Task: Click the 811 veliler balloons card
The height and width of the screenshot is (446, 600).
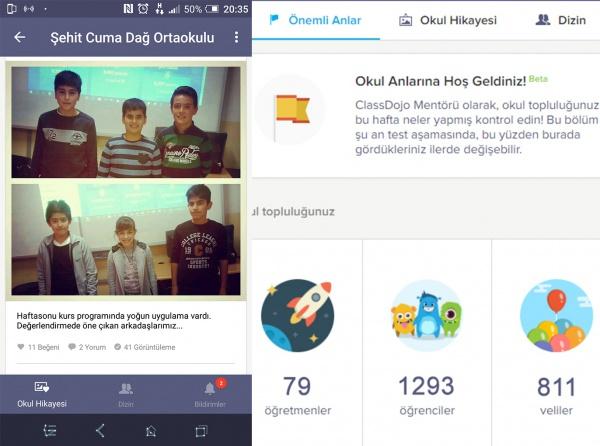Action: [x=546, y=343]
